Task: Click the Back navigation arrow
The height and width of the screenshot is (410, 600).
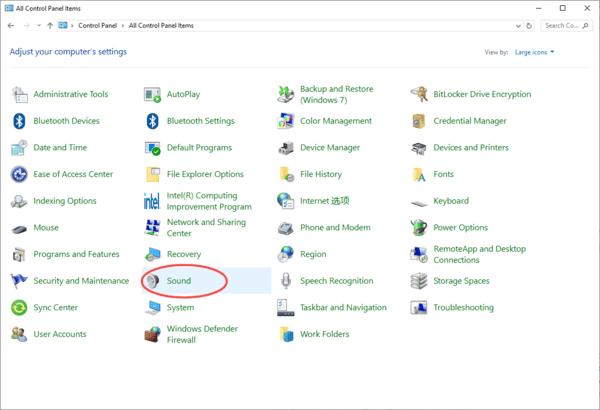Action: click(x=11, y=26)
